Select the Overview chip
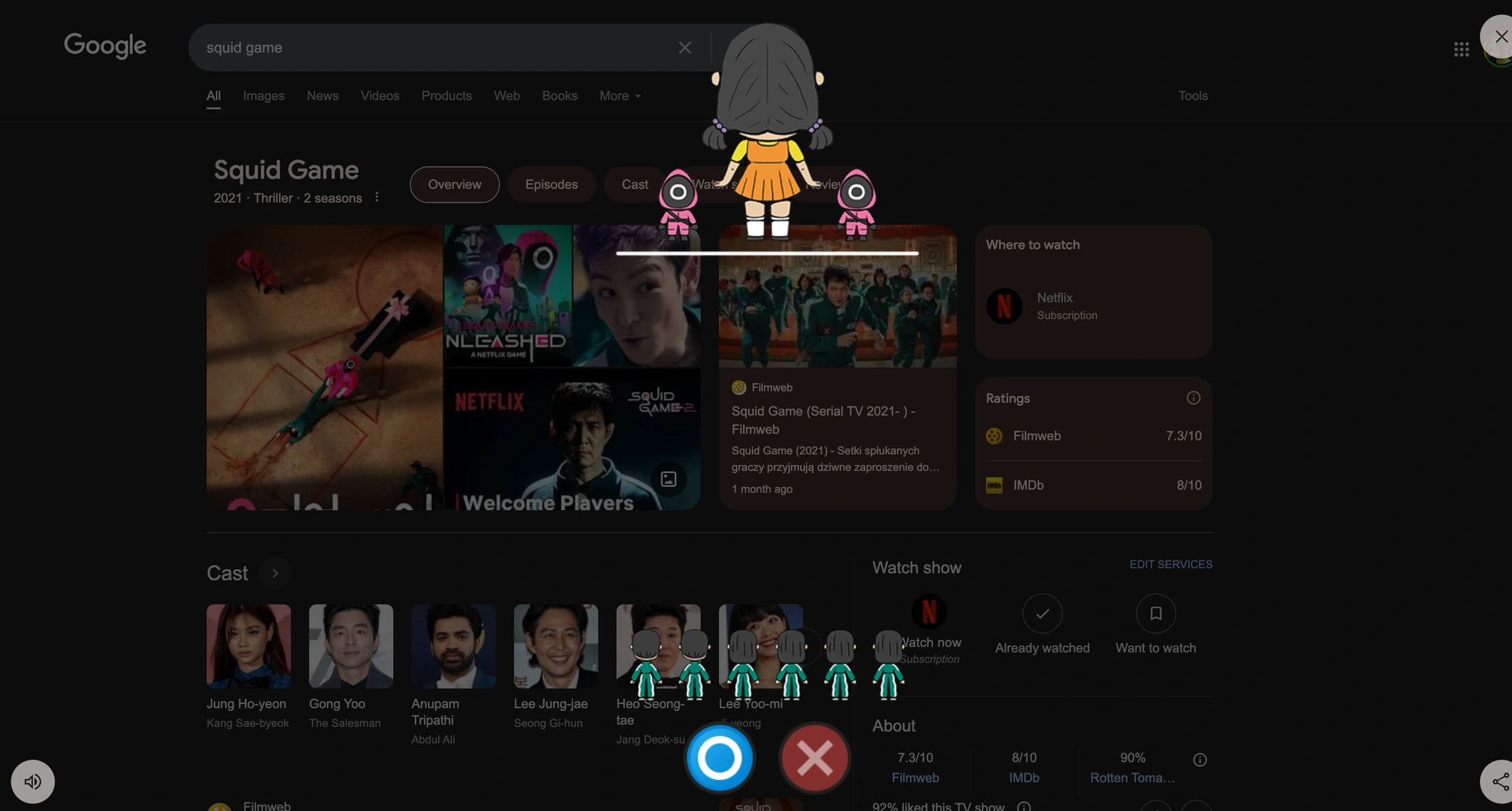This screenshot has width=1512, height=811. pos(454,184)
